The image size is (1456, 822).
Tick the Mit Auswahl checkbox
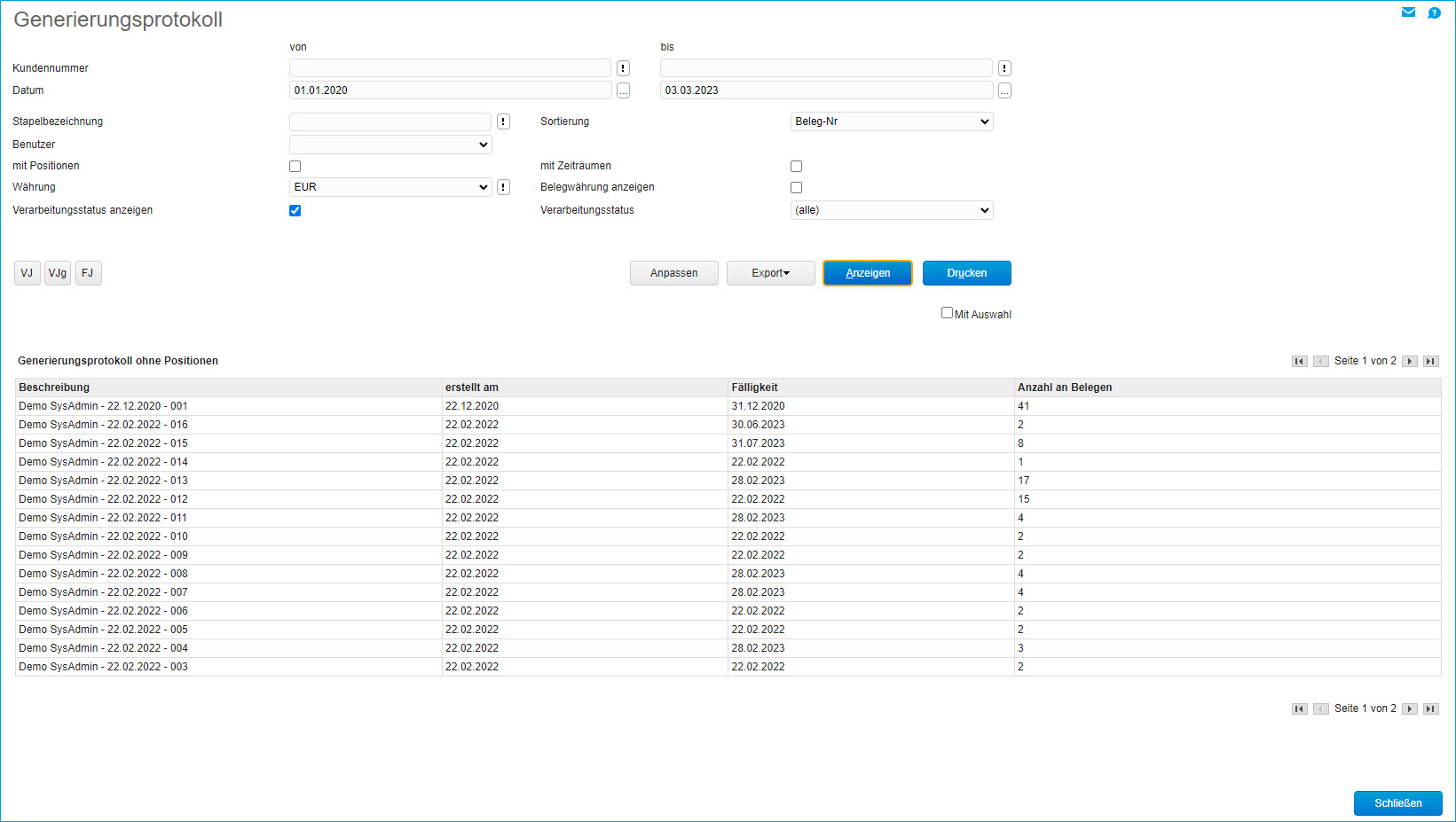(x=947, y=313)
